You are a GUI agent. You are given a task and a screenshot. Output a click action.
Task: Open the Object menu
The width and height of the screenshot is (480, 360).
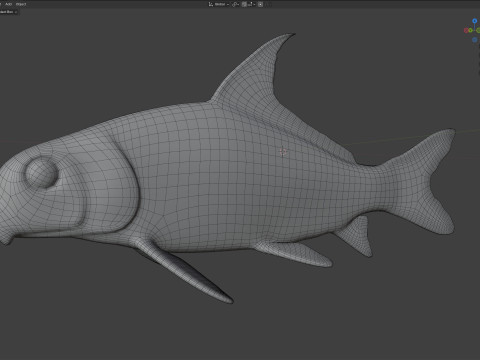click(x=21, y=4)
